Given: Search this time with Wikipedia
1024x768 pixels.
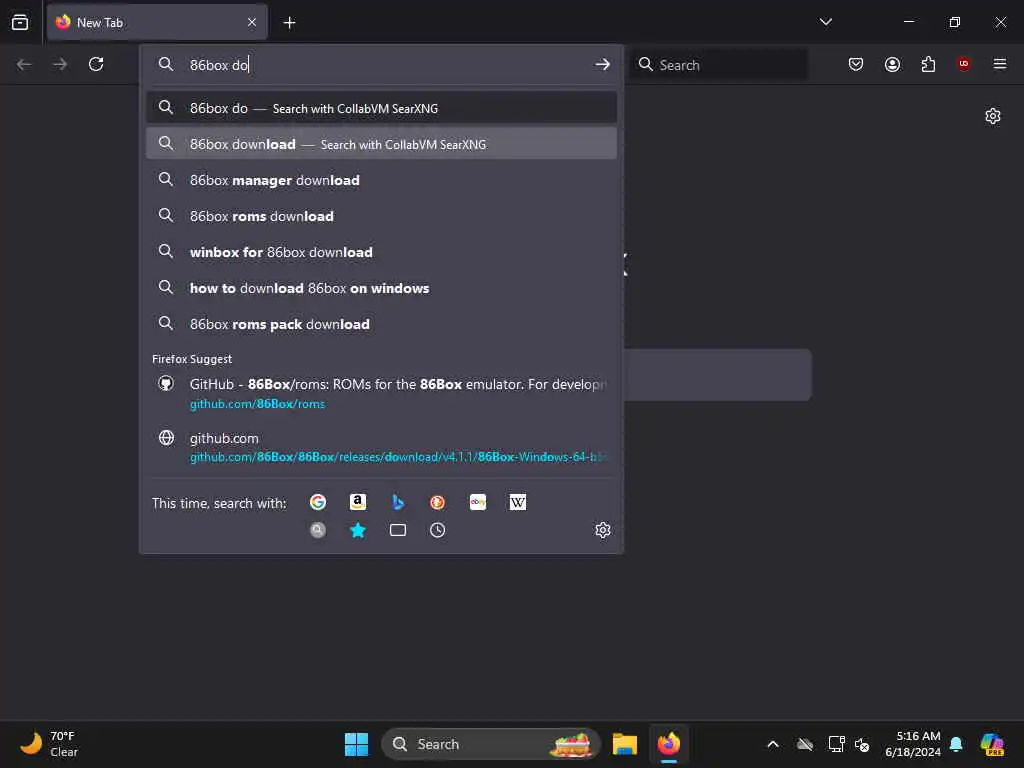Looking at the screenshot, I should pos(517,502).
